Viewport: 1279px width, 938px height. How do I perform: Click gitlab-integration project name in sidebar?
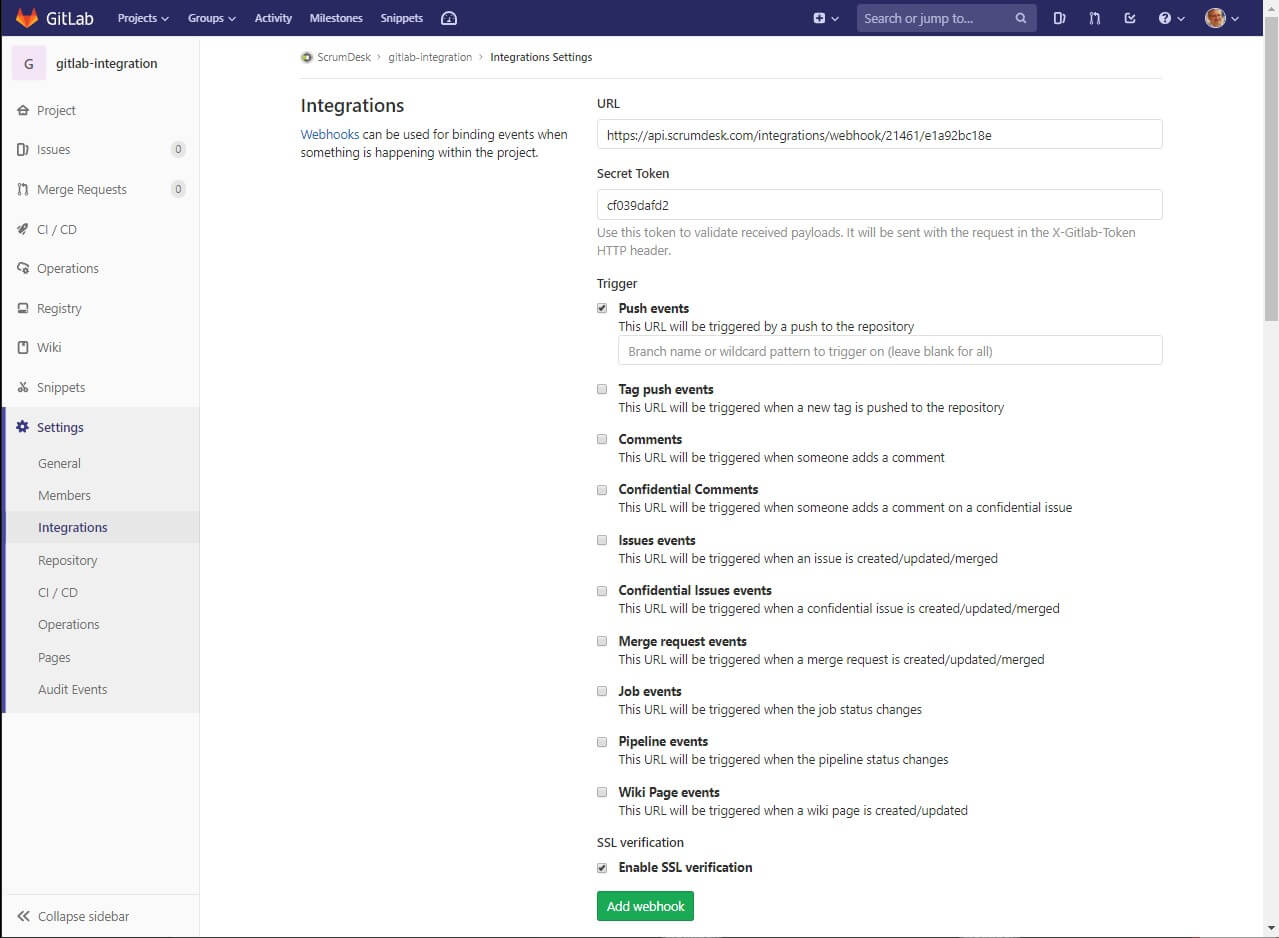[107, 63]
